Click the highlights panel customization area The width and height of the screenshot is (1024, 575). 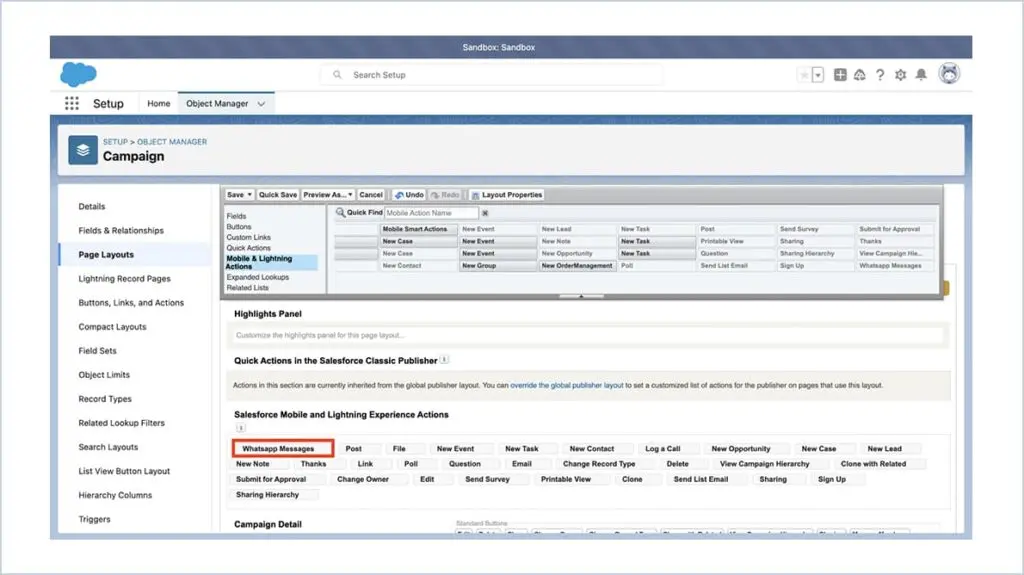[x=588, y=335]
